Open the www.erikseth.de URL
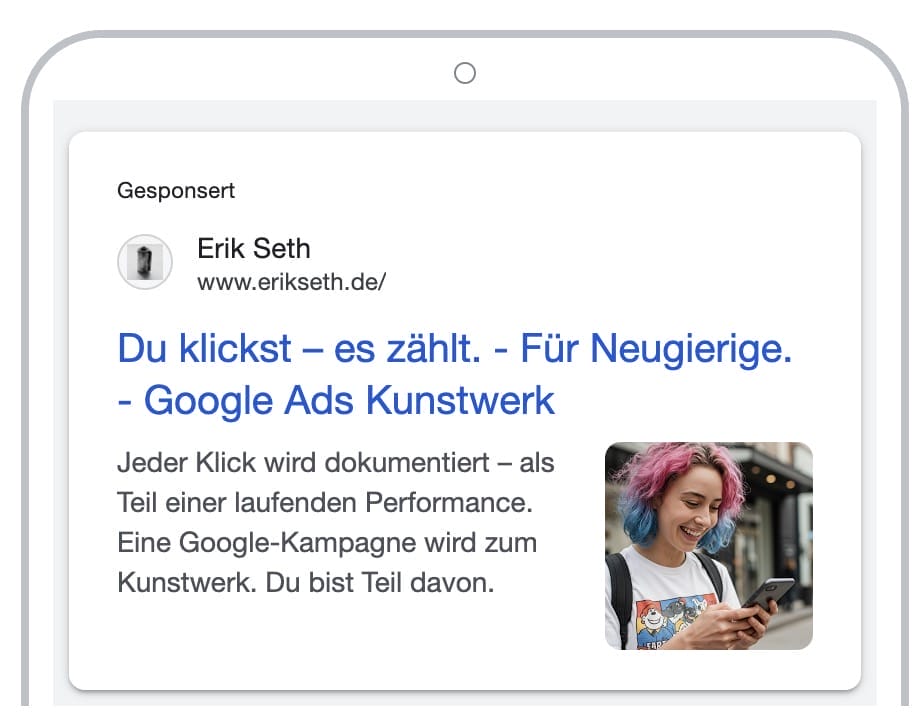This screenshot has height=720, width=924. tap(291, 281)
